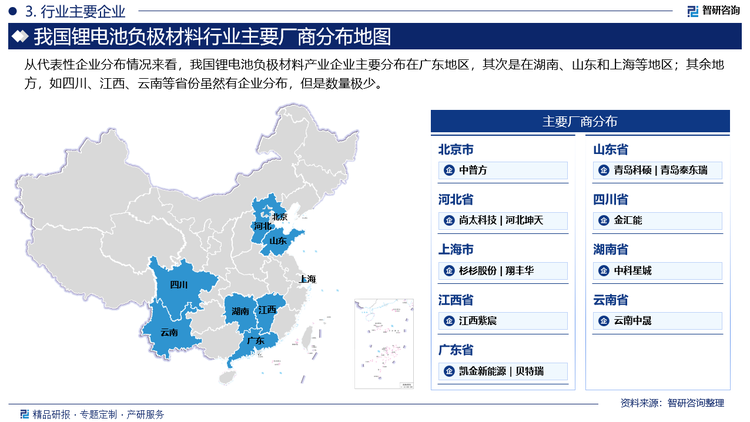Screen dimensions: 750x422
Task: Click the diamond icon in the title banner
Action: coord(20,36)
